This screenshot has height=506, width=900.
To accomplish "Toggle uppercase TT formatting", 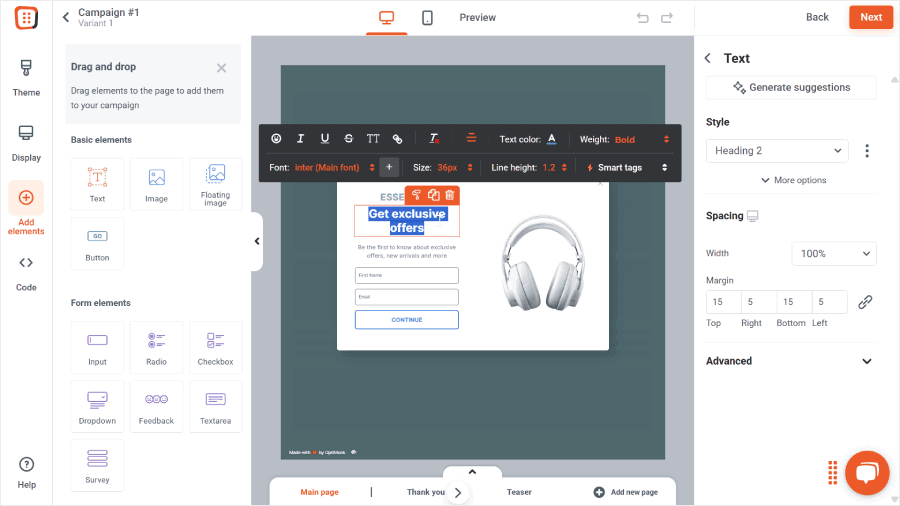I will tap(373, 139).
